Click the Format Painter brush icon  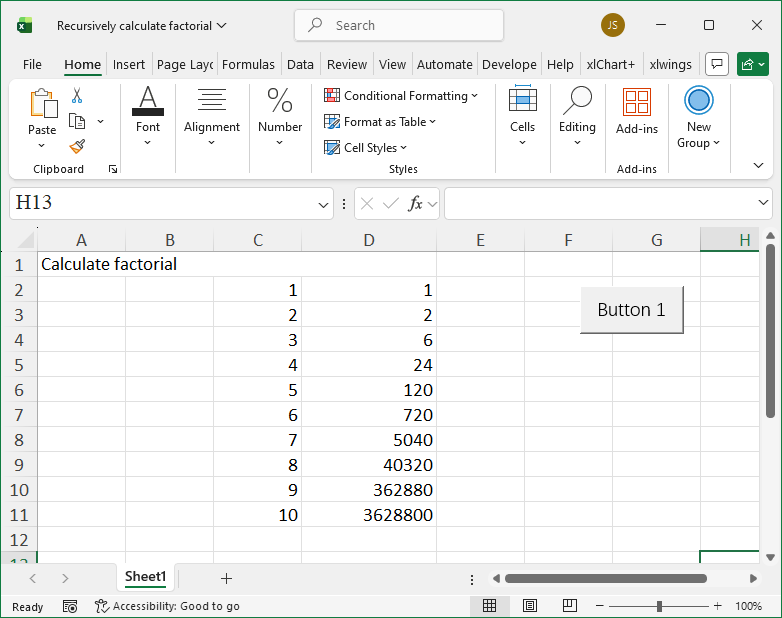coord(77,146)
